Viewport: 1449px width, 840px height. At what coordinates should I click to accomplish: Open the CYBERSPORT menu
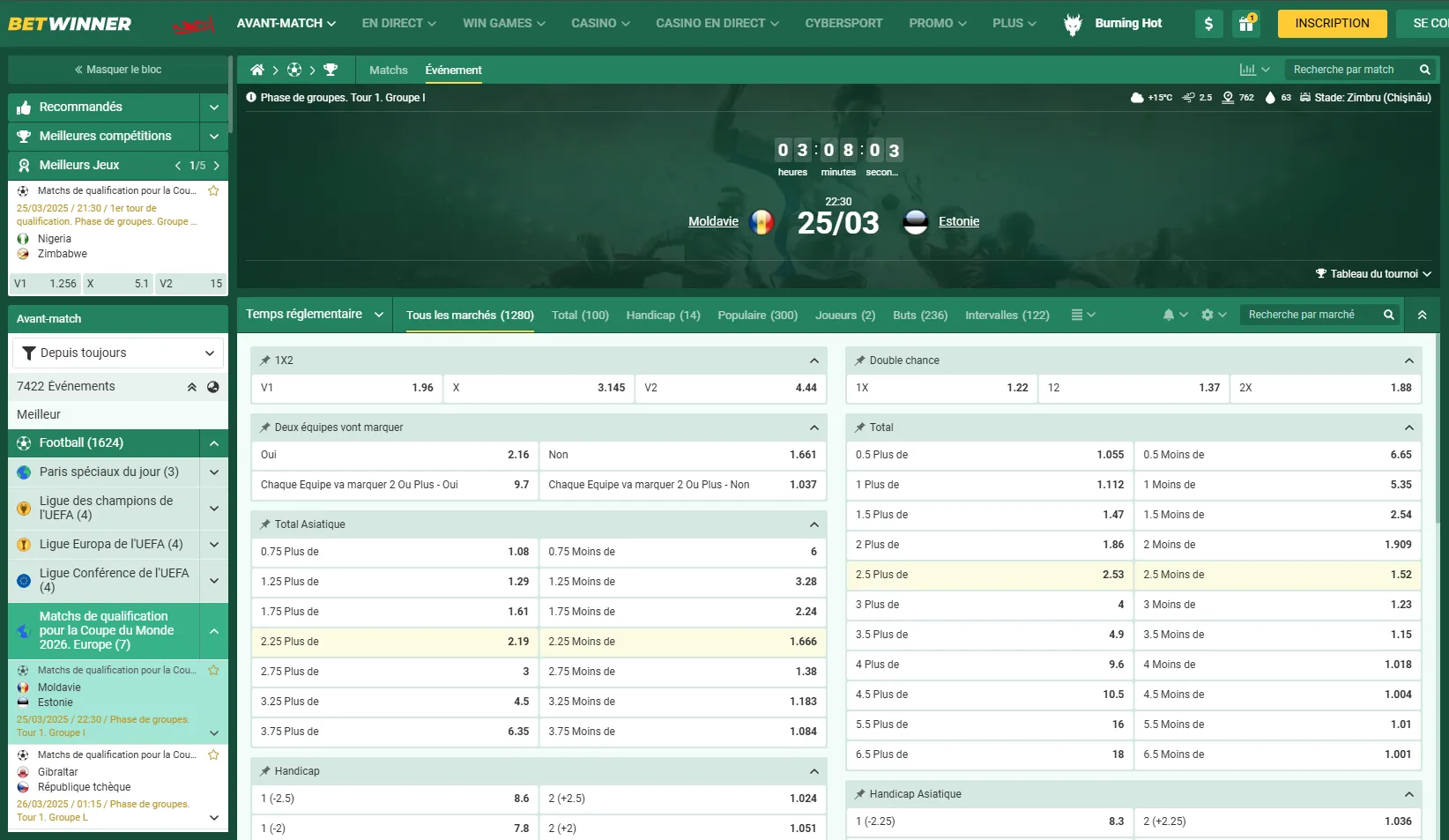tap(843, 24)
